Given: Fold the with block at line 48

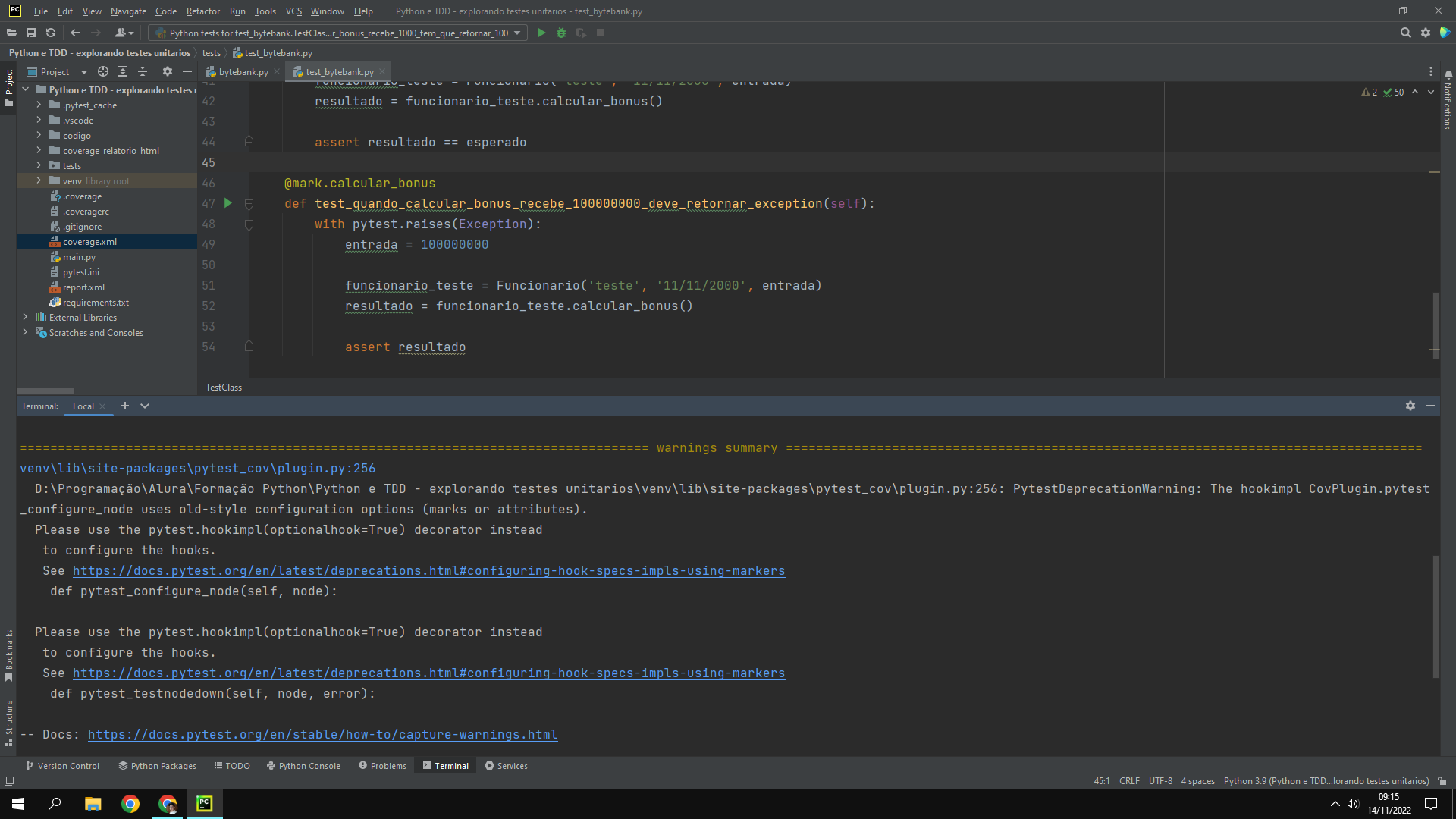Looking at the screenshot, I should tap(249, 224).
